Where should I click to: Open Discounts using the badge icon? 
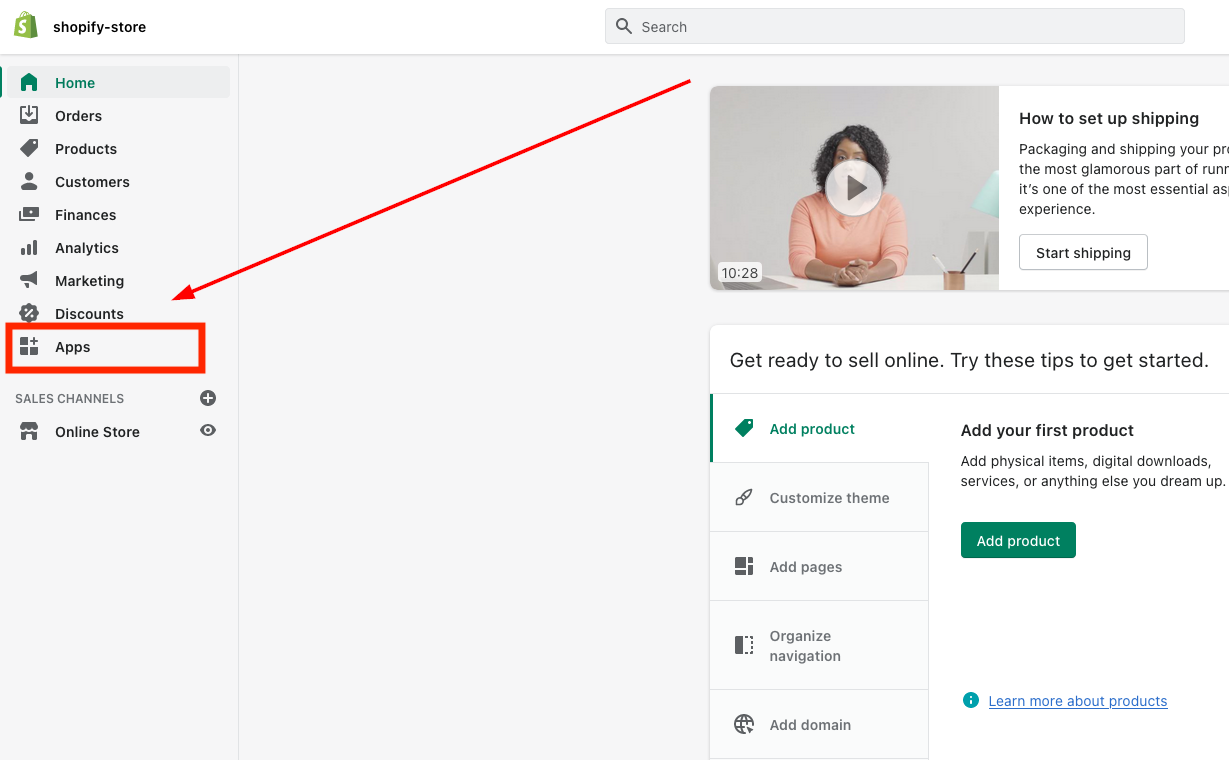pyautogui.click(x=29, y=313)
